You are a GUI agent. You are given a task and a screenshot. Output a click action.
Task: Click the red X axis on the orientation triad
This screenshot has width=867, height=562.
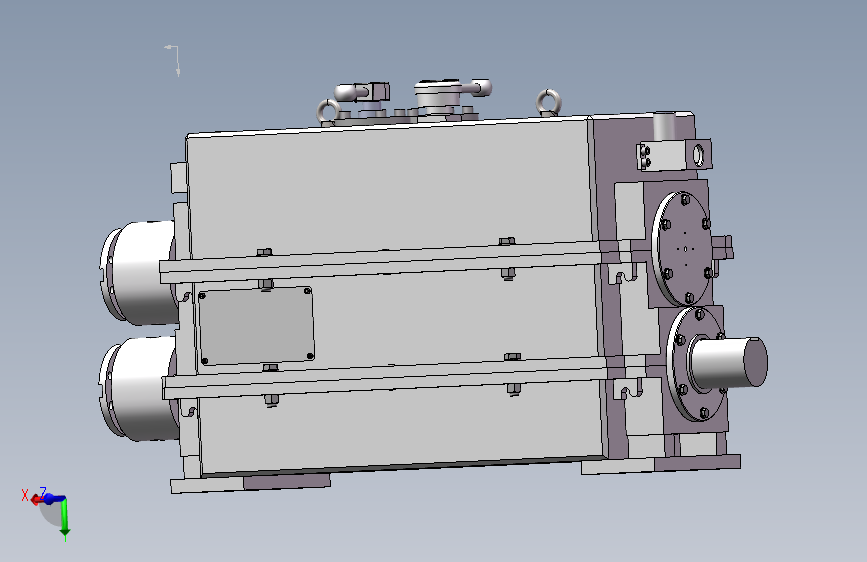(x=36, y=500)
